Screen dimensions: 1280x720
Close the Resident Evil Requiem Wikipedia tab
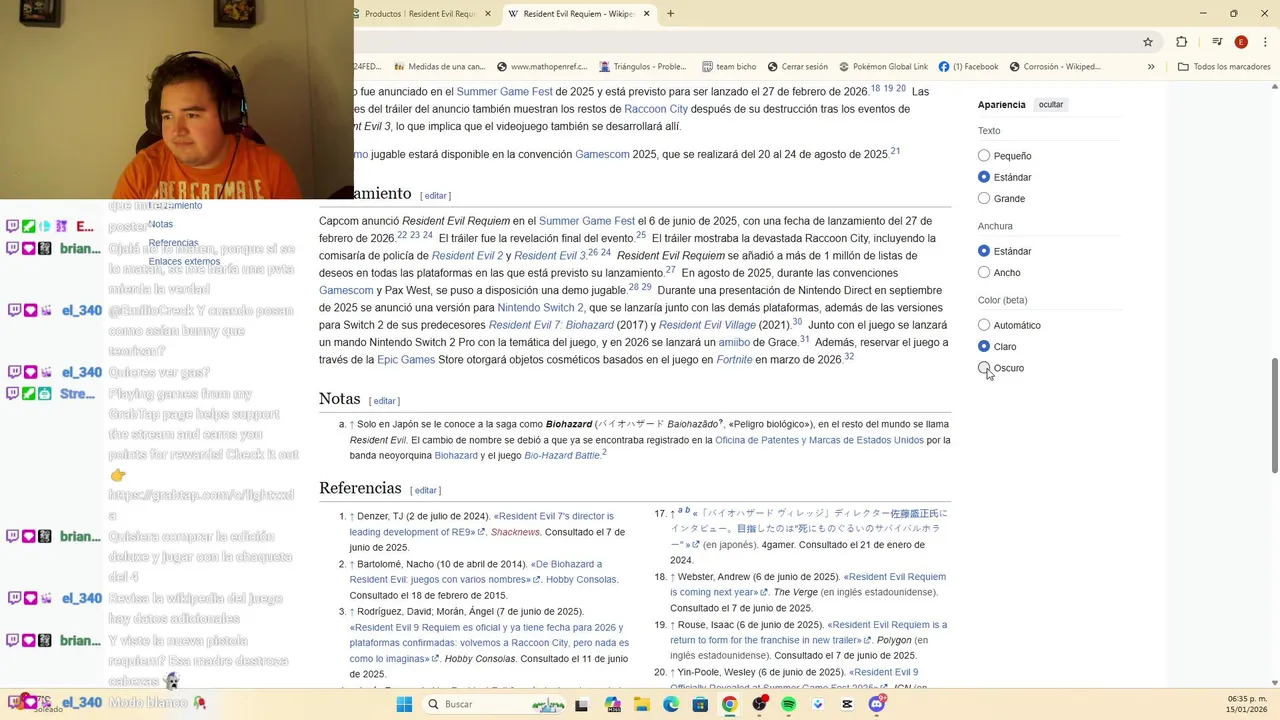pos(646,14)
